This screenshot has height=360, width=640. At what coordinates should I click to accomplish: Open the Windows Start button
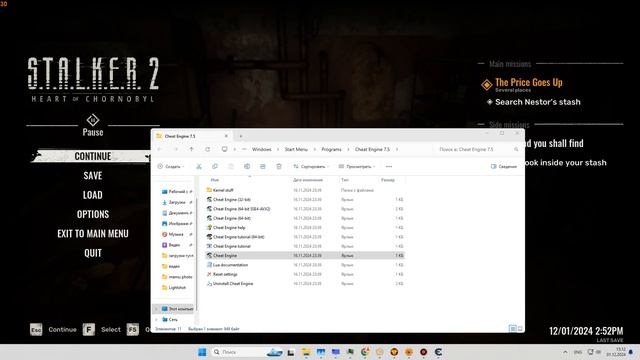tap(202, 352)
